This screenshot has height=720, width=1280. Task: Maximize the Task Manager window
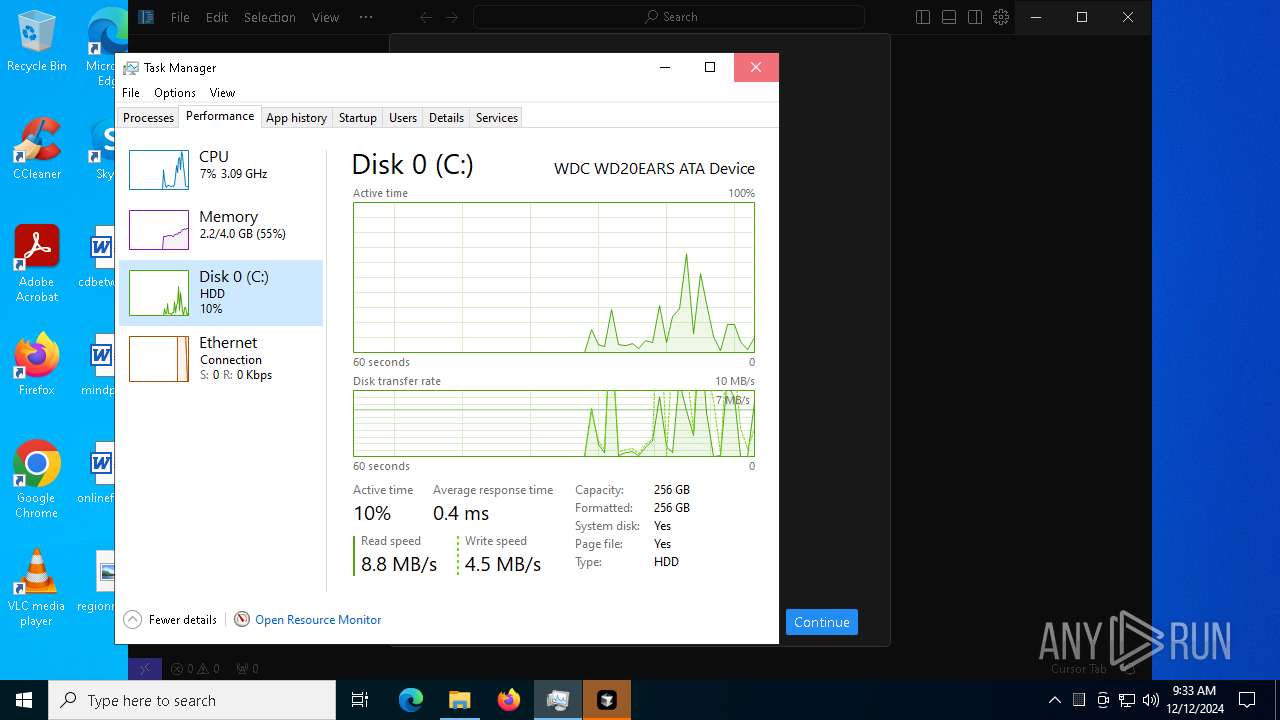(710, 67)
